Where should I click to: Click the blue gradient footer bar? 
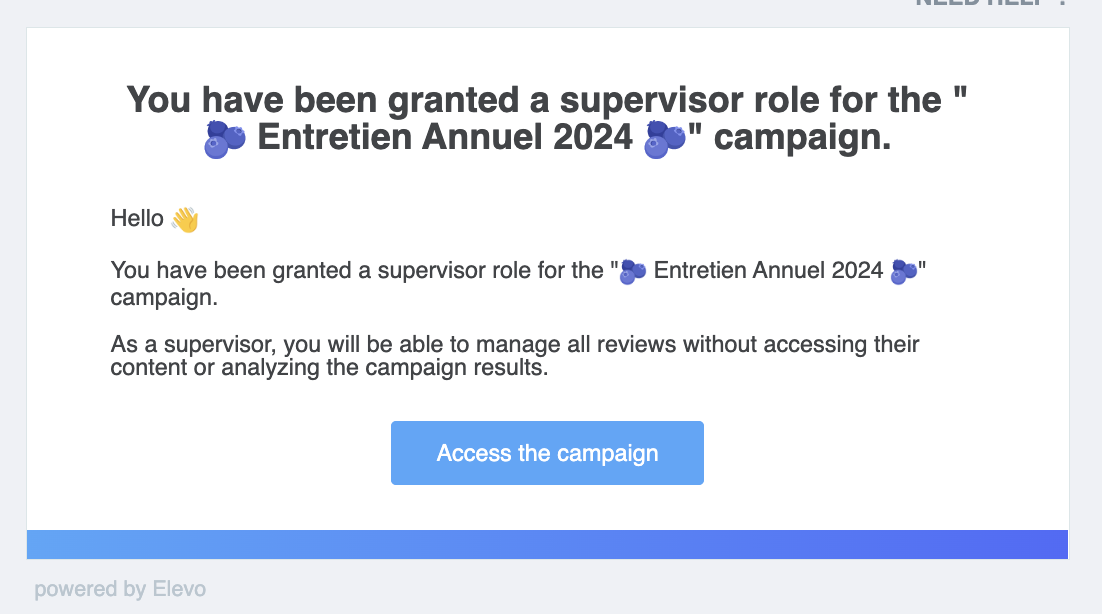tap(547, 544)
